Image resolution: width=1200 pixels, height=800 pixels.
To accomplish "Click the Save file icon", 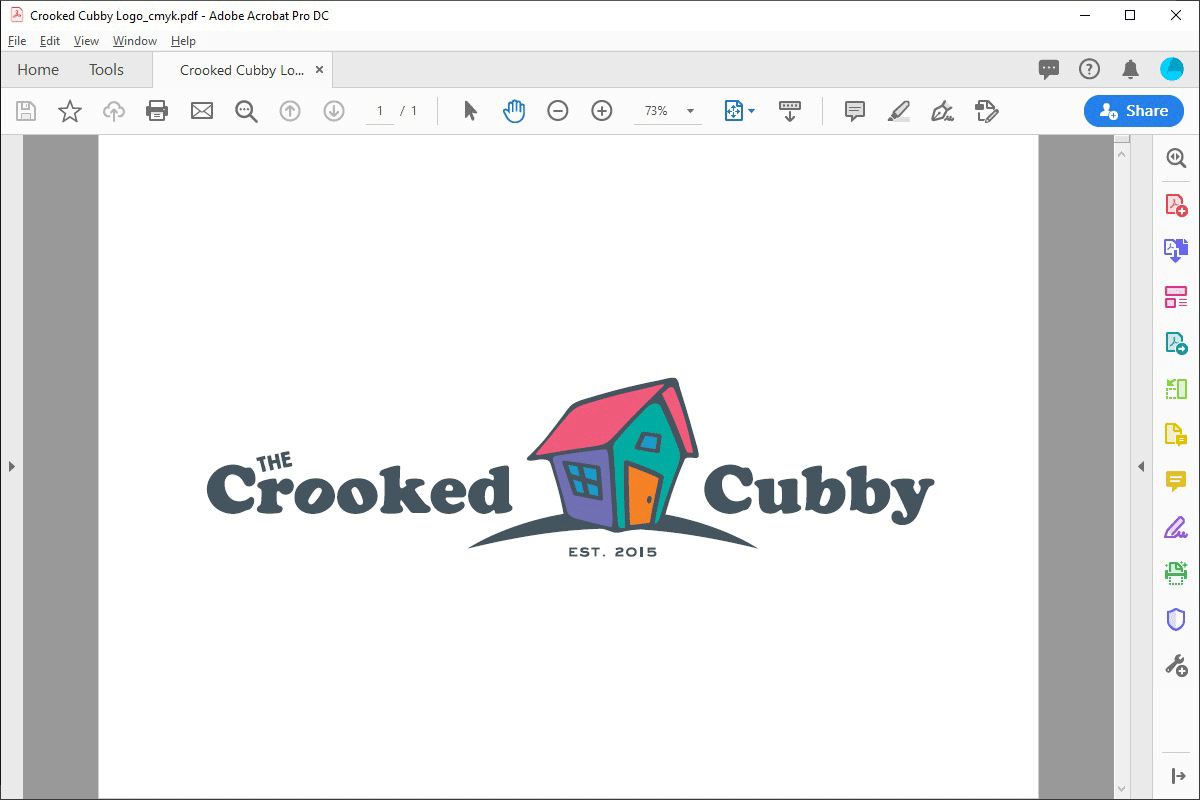I will pos(26,111).
